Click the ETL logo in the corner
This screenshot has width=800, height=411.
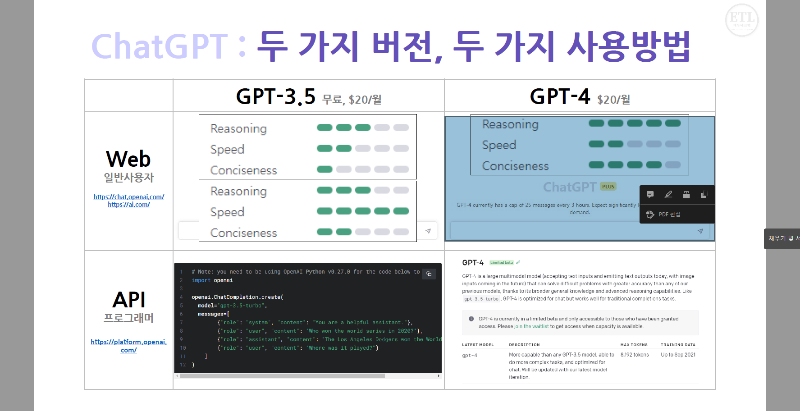742,20
